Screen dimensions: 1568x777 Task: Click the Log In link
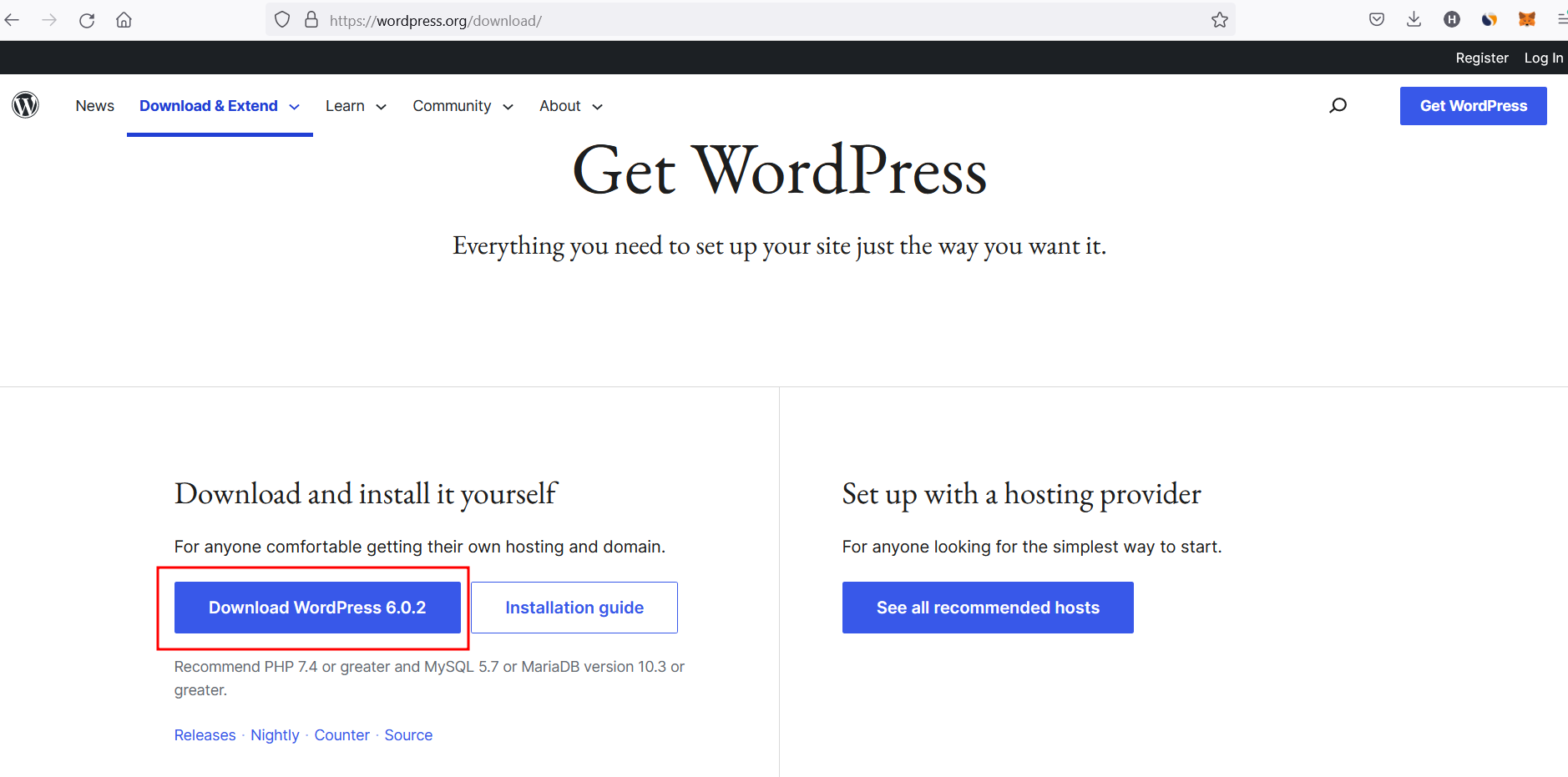(x=1544, y=58)
